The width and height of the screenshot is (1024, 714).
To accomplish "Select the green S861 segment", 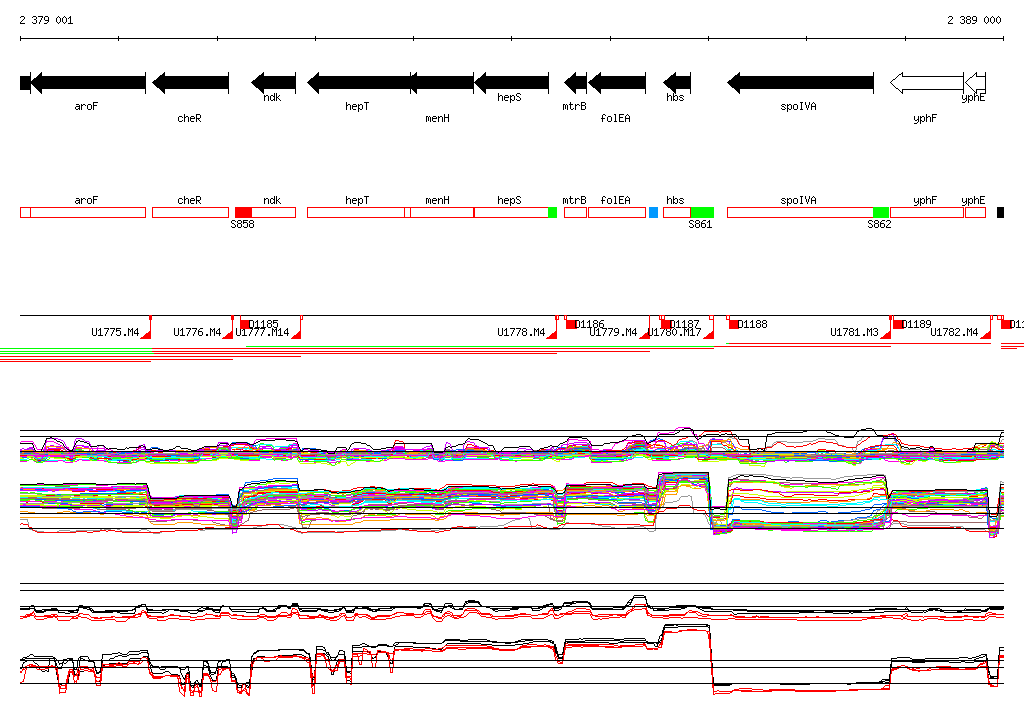I will pyautogui.click(x=702, y=212).
